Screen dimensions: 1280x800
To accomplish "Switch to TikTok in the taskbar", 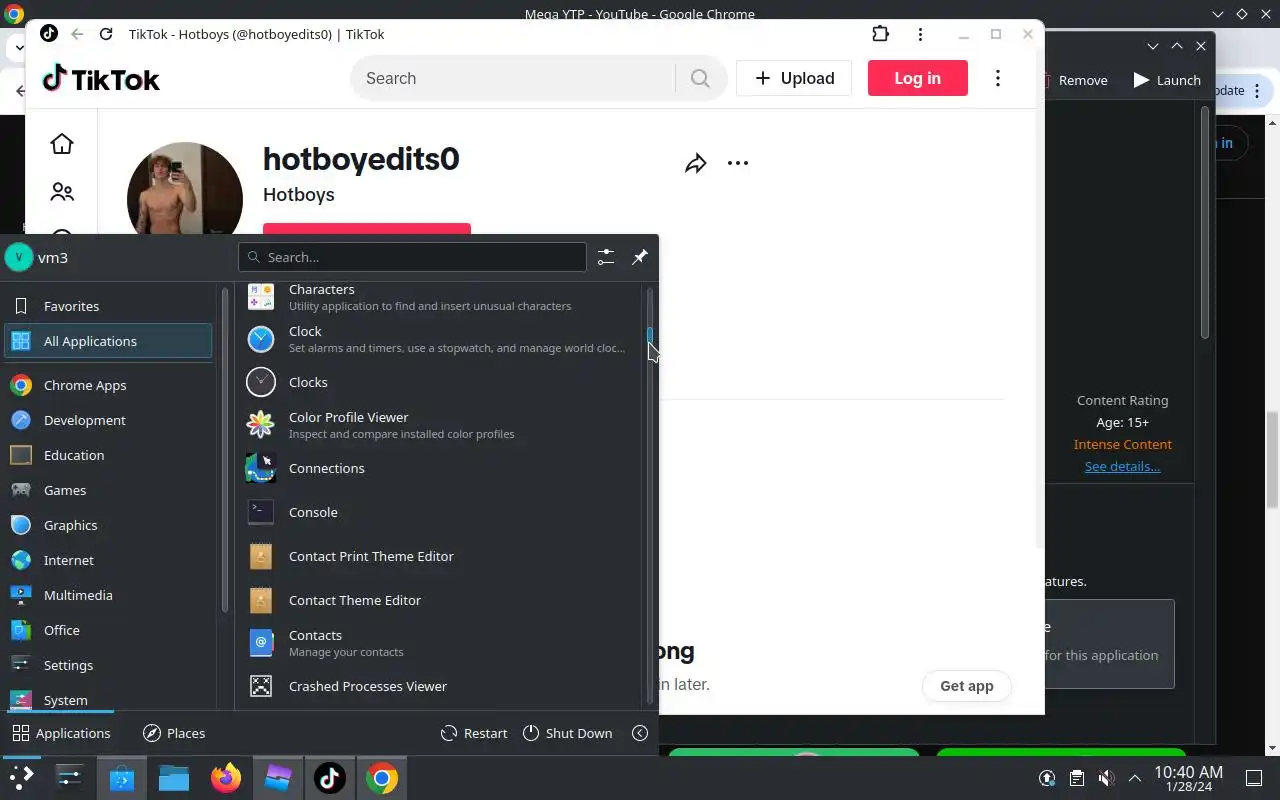I will [x=330, y=777].
